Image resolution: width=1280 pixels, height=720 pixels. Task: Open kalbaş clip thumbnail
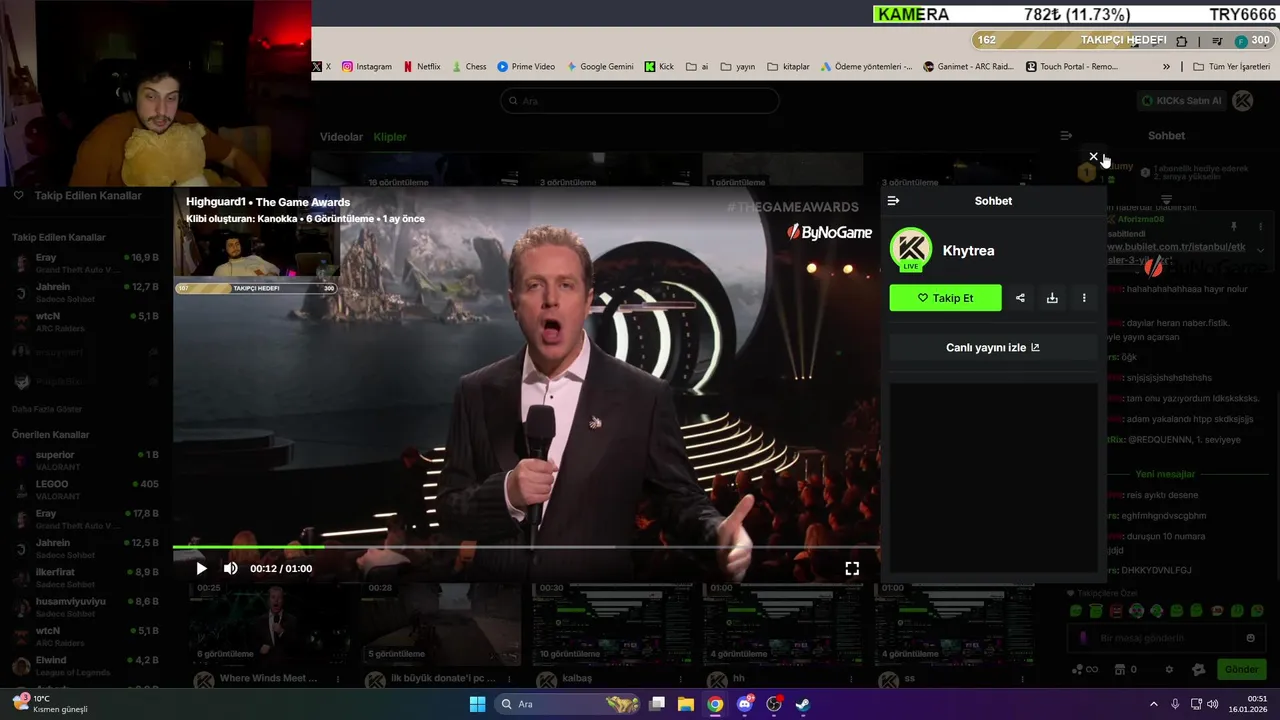coord(612,623)
